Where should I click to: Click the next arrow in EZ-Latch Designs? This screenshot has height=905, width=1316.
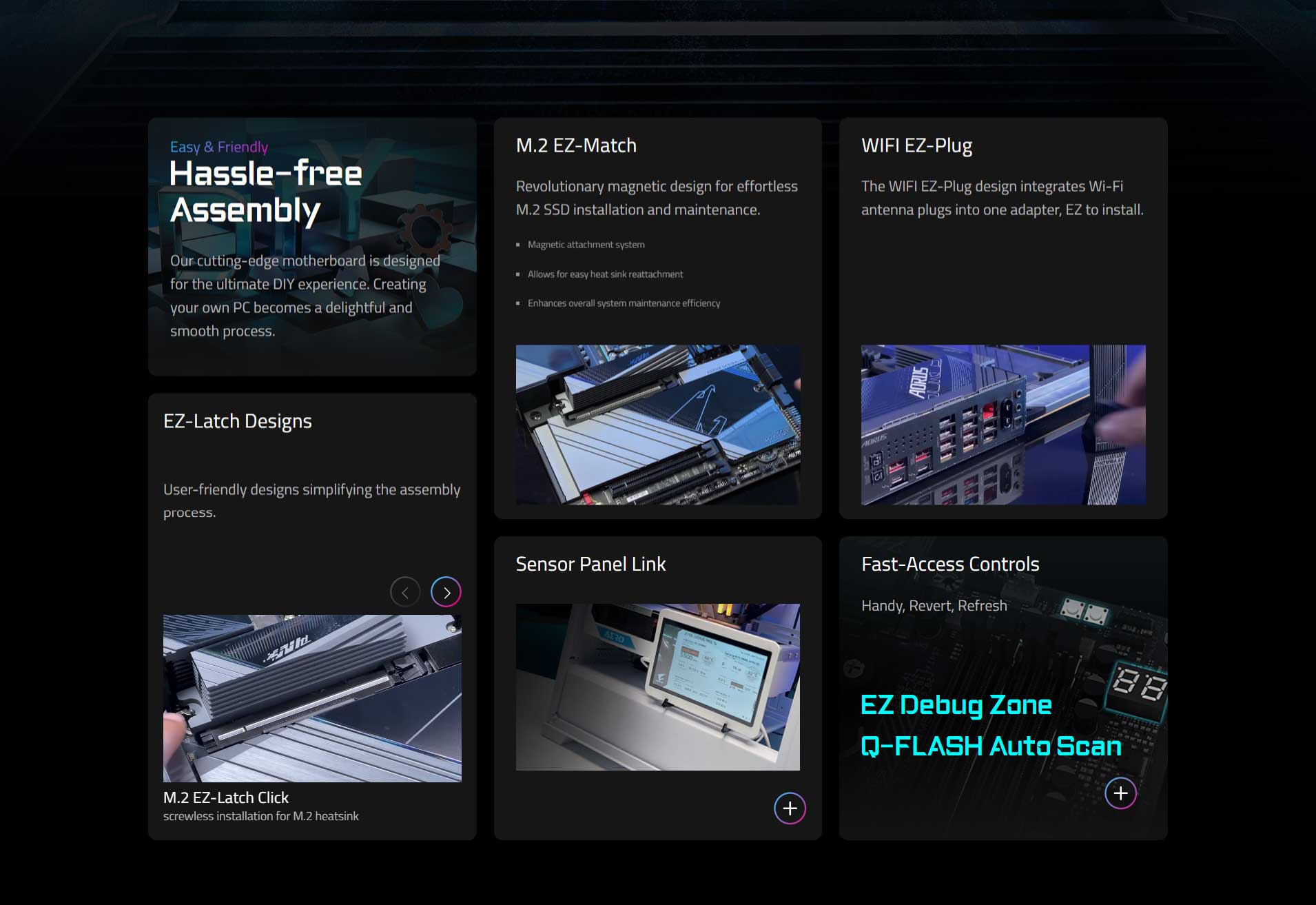click(x=446, y=592)
